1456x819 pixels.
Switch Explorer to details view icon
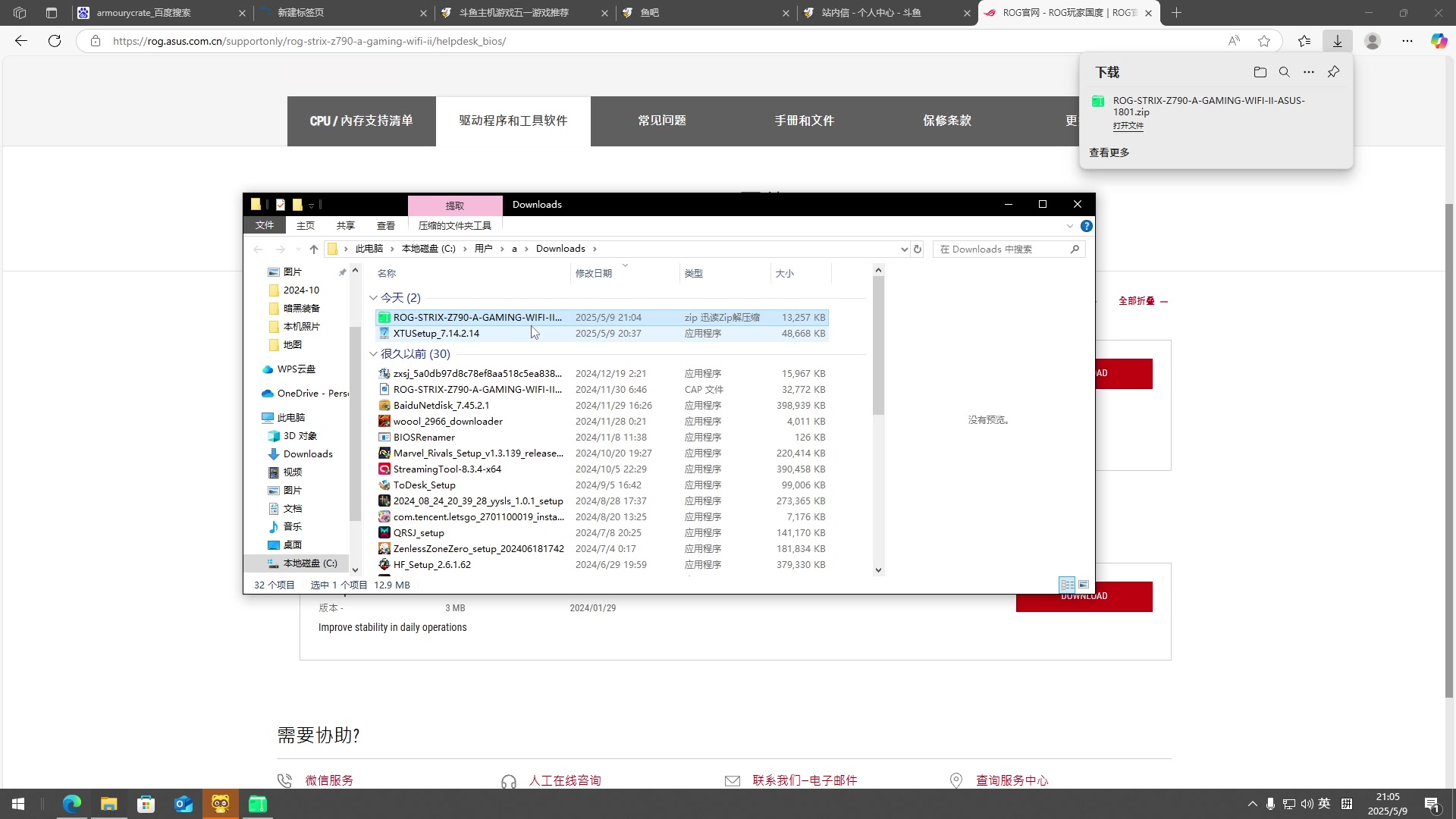pyautogui.click(x=1067, y=585)
